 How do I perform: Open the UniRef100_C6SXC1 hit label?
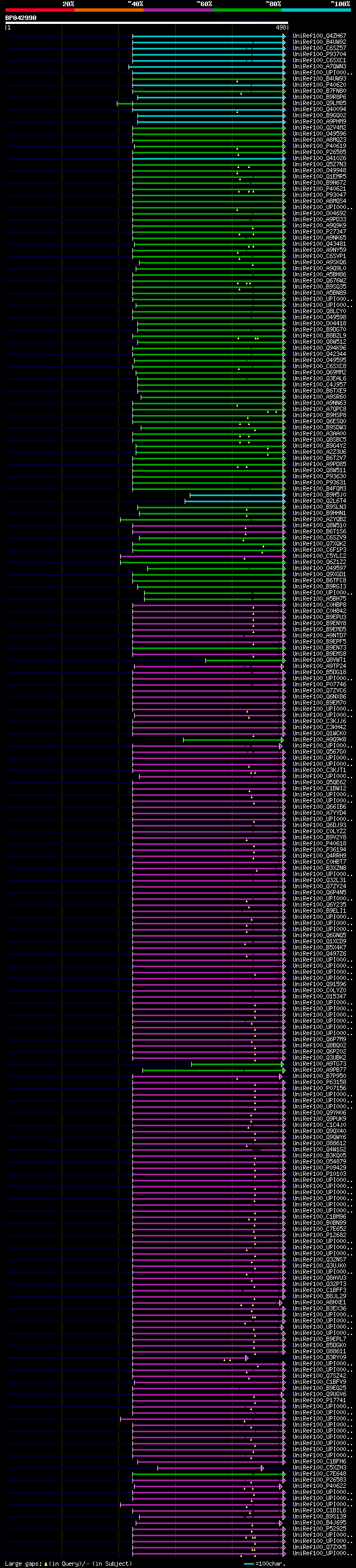click(x=319, y=60)
